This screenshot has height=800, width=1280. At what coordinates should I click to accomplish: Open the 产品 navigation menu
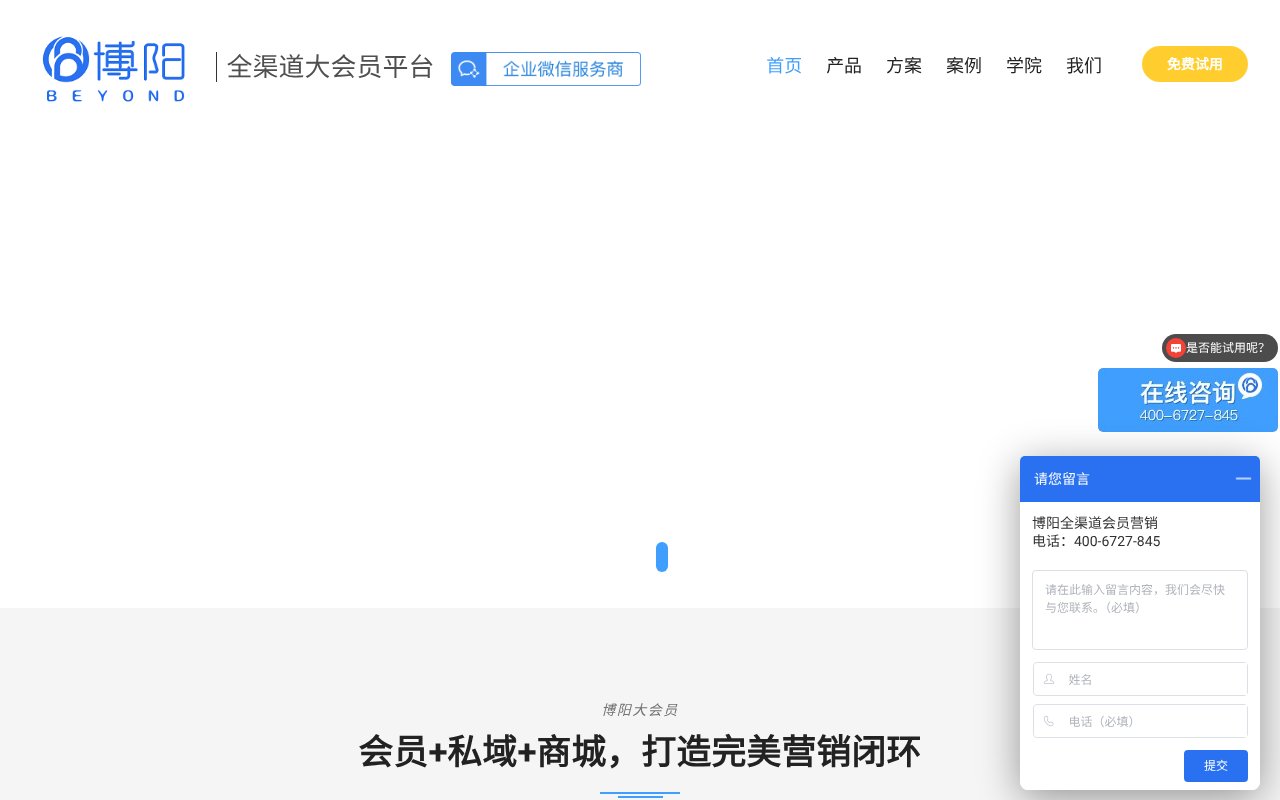pyautogui.click(x=844, y=65)
